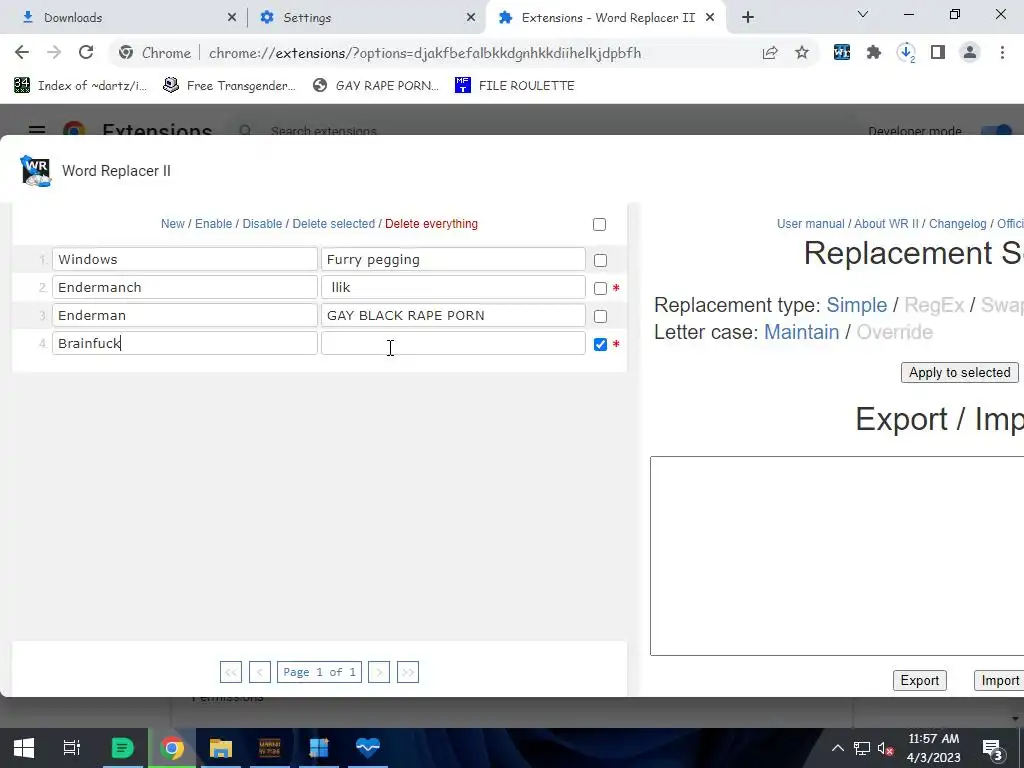Screen dimensions: 1024x768
Task: Click the Export / Import text area
Action: click(837, 556)
